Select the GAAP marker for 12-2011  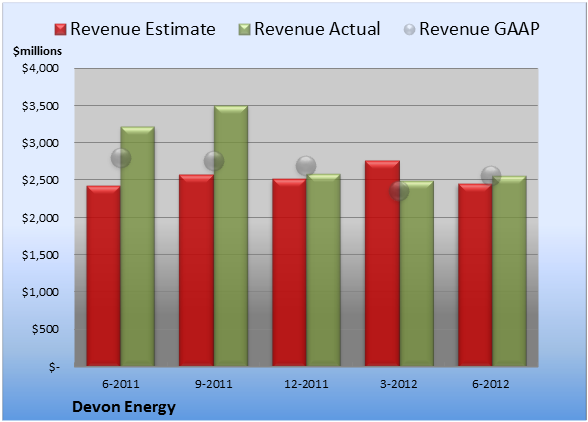(306, 166)
